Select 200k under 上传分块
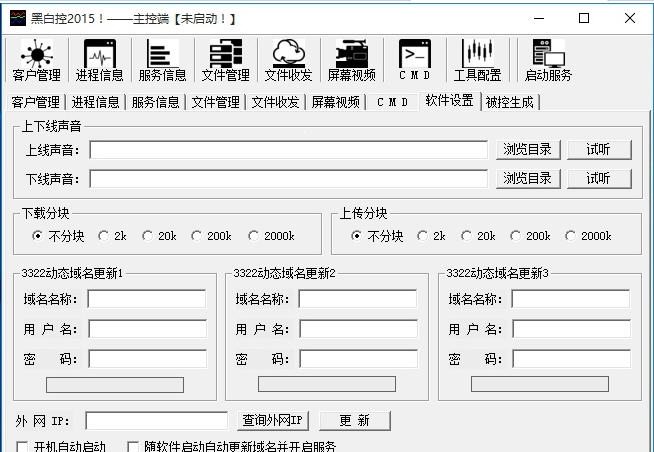This screenshot has width=654, height=452. (531, 236)
